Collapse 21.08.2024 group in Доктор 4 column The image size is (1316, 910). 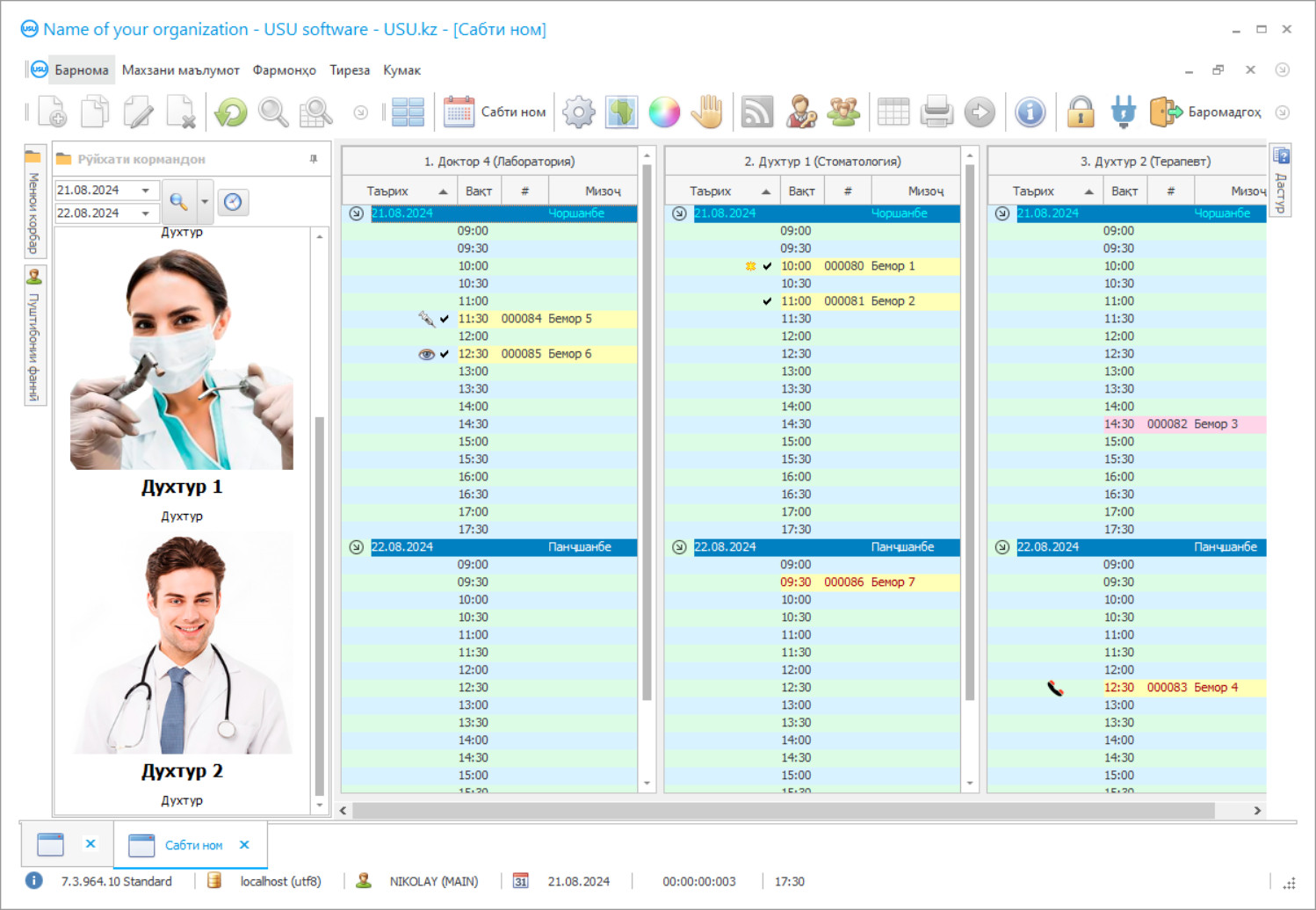coord(356,213)
